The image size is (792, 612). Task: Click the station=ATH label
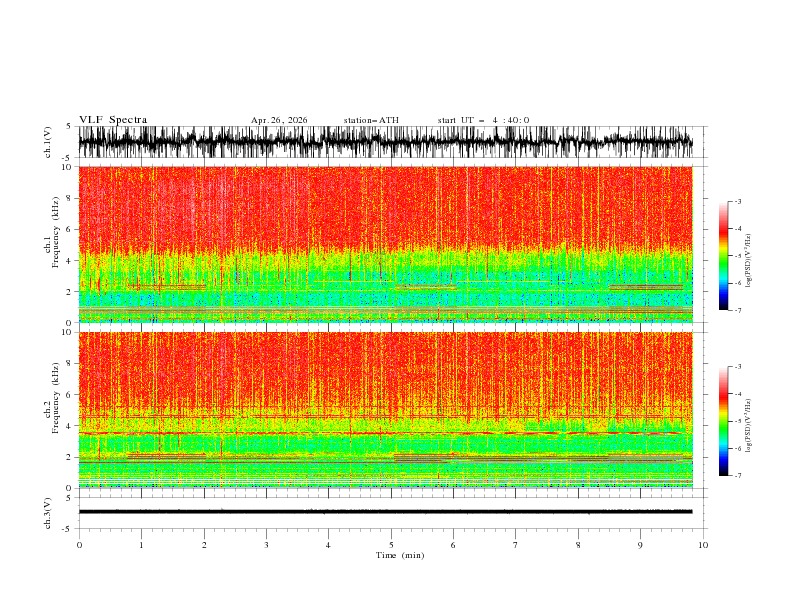(x=371, y=120)
